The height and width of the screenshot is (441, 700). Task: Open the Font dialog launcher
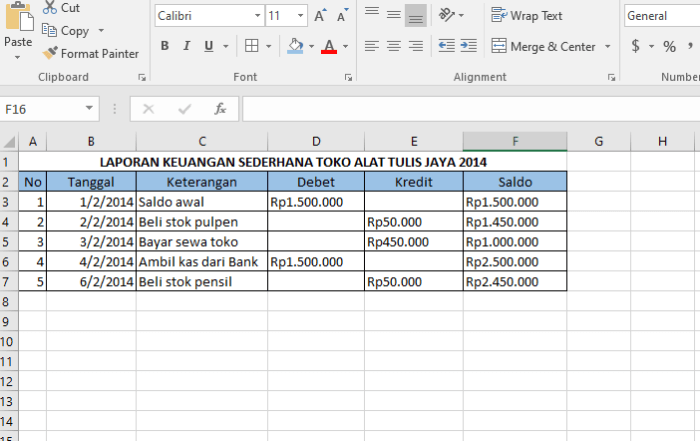pos(348,77)
